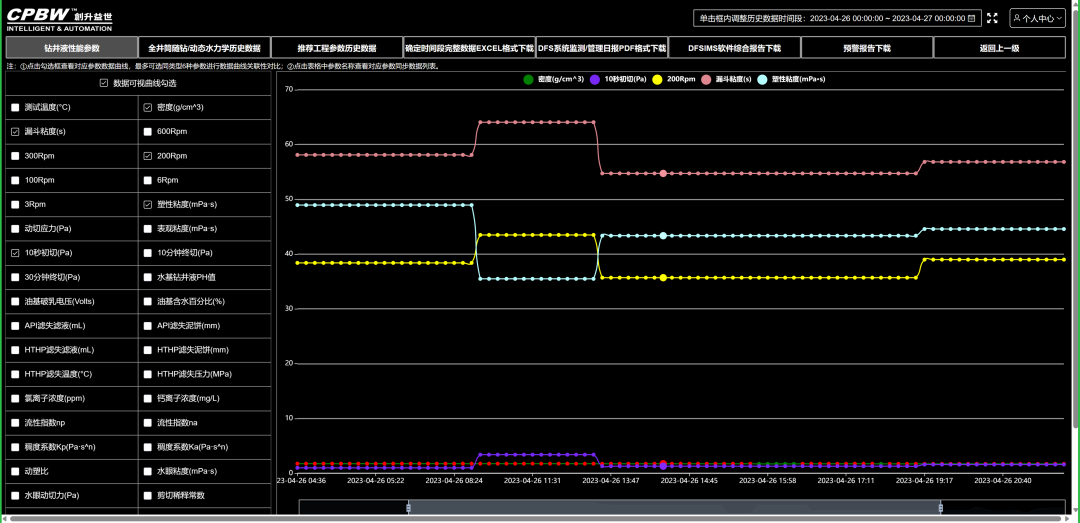Switch to 全井筒随钻/动态水力学历史数据 tab
The height and width of the screenshot is (523, 1080).
click(x=205, y=48)
